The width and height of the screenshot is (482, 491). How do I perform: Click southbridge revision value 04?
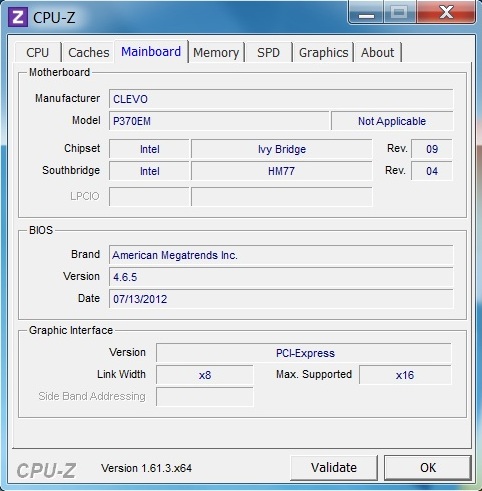point(432,171)
